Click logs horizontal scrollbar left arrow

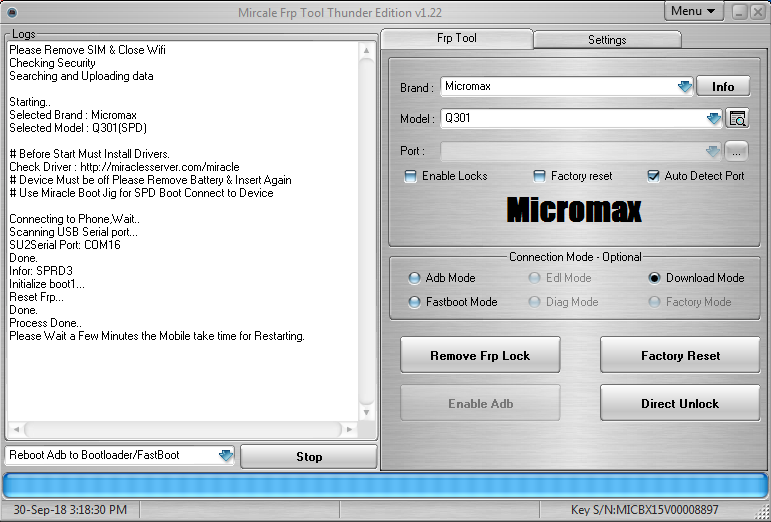click(x=16, y=429)
